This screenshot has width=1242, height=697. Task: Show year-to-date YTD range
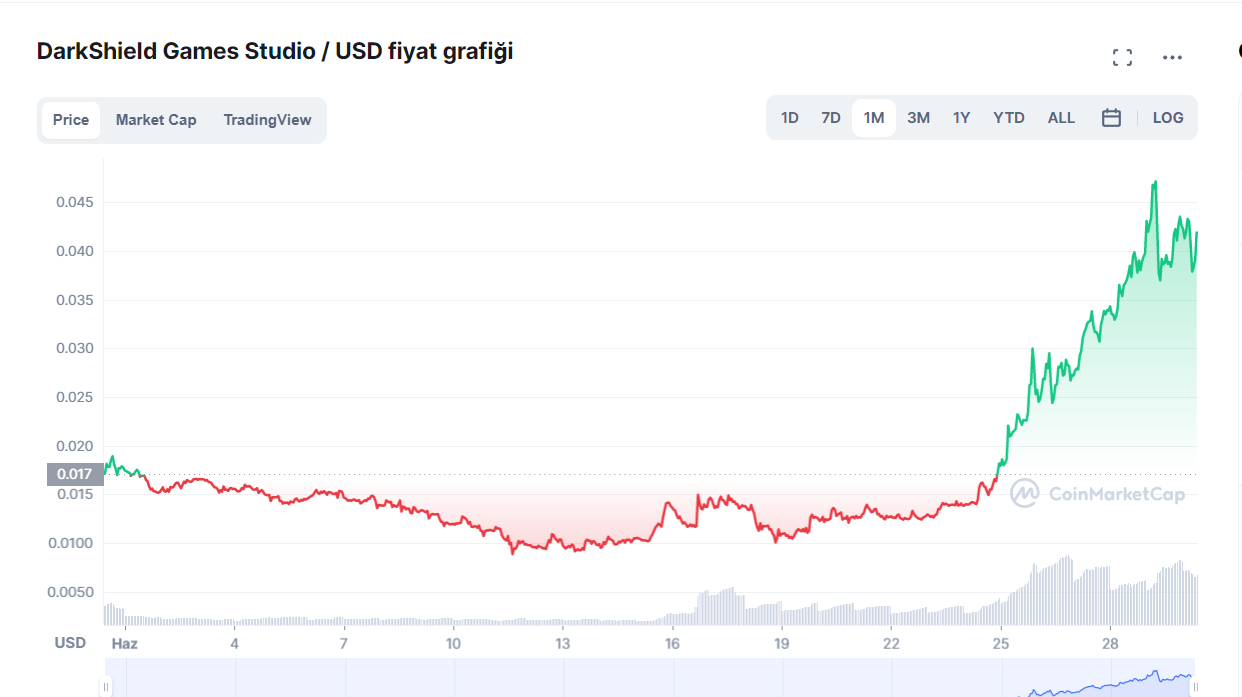coord(1008,118)
